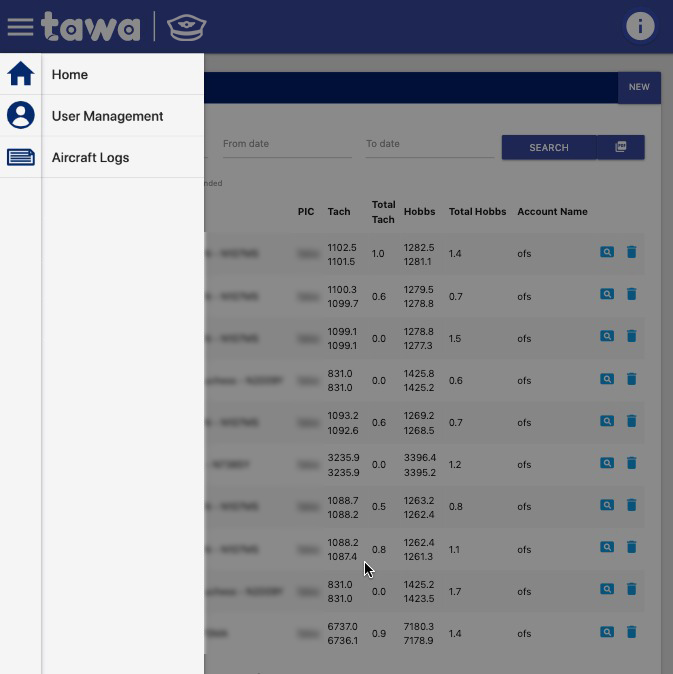Open details for the 3235.9 tach log
This screenshot has height=674, width=673.
point(607,464)
